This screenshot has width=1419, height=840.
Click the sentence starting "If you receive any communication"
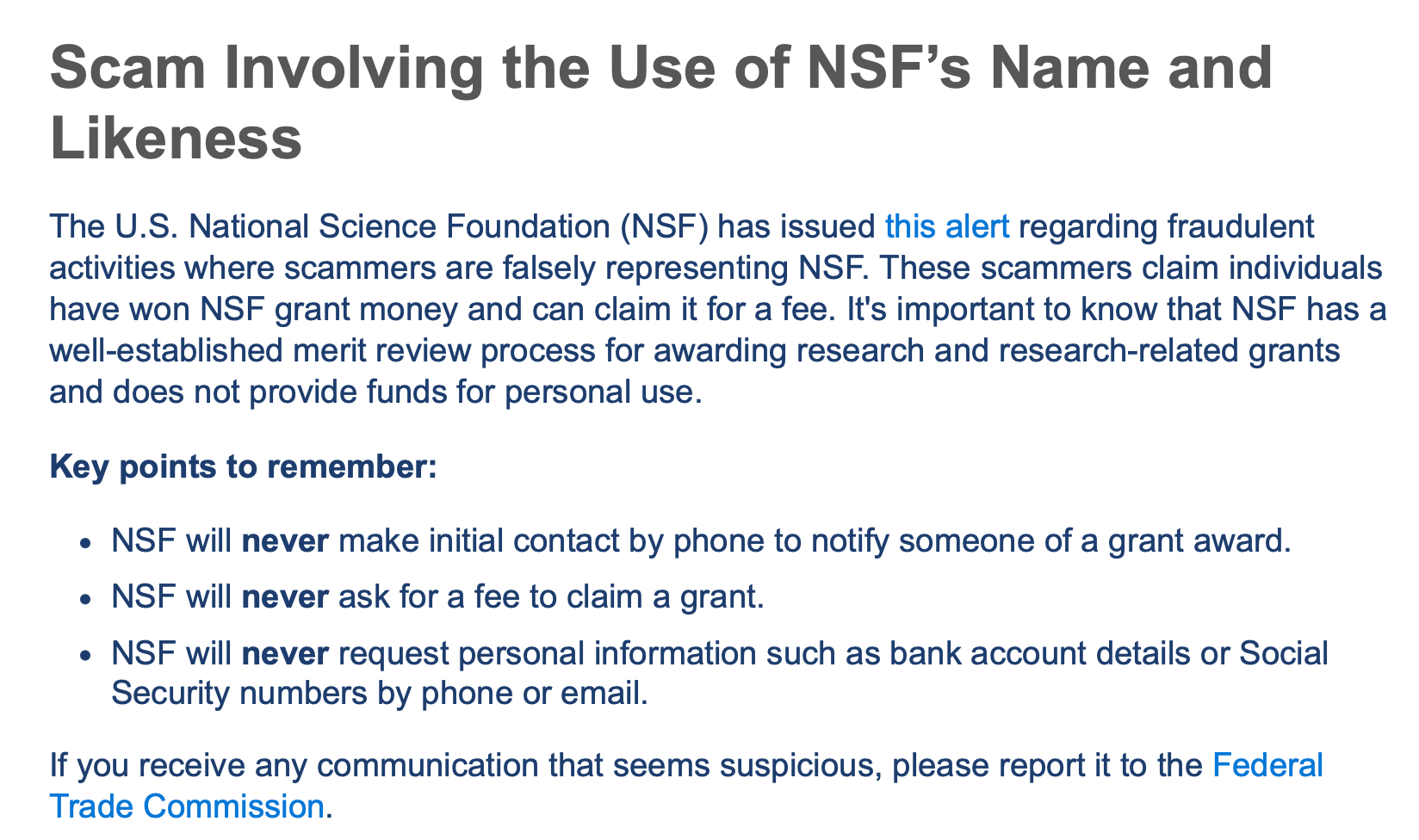pyautogui.click(x=603, y=765)
